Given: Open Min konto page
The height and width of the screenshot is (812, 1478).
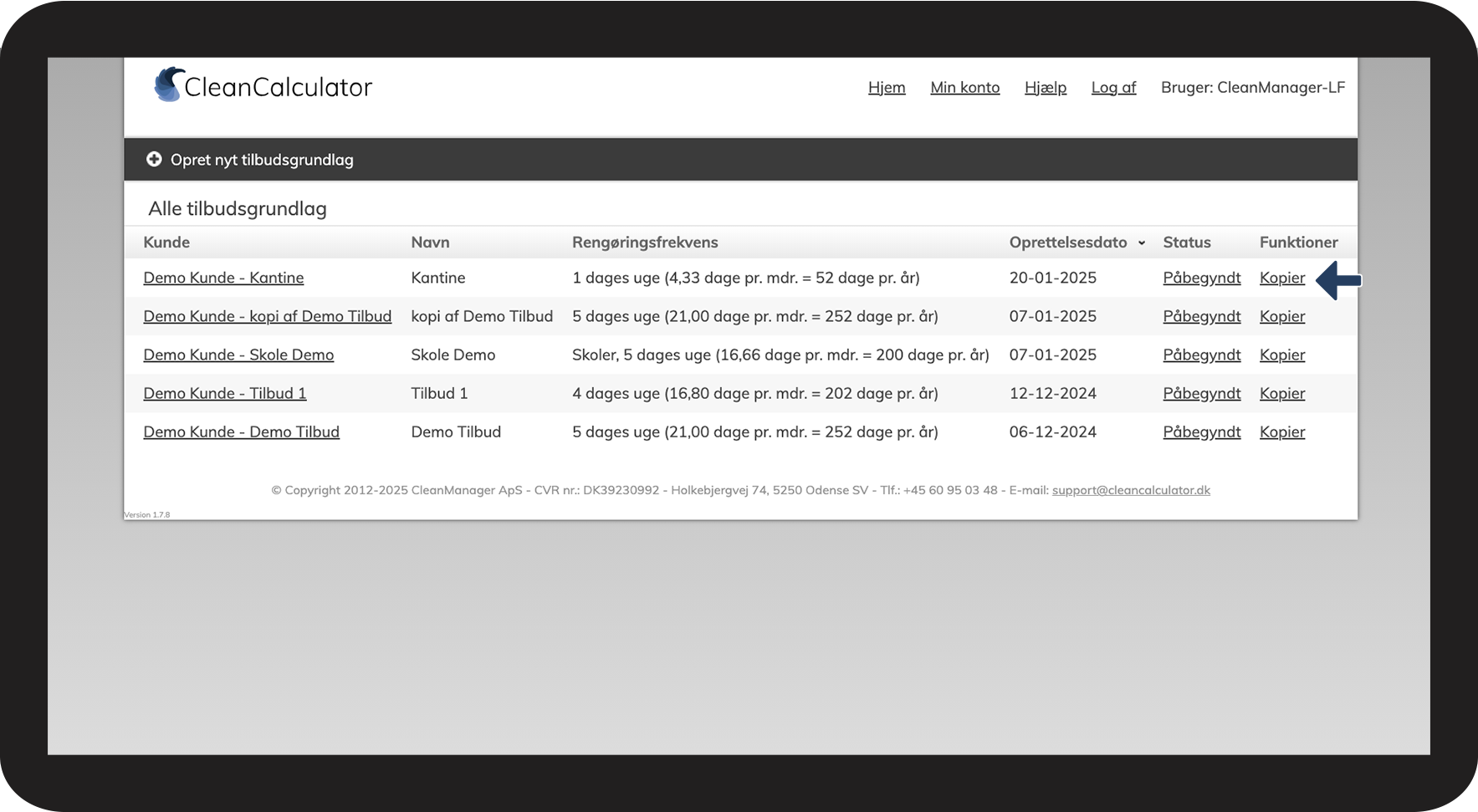Looking at the screenshot, I should (x=964, y=87).
